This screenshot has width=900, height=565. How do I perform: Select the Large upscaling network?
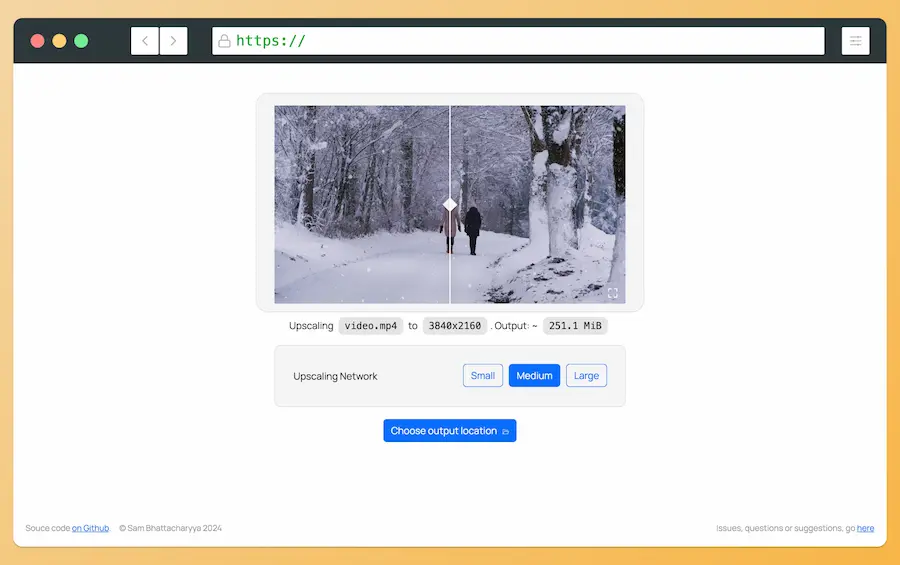point(586,376)
